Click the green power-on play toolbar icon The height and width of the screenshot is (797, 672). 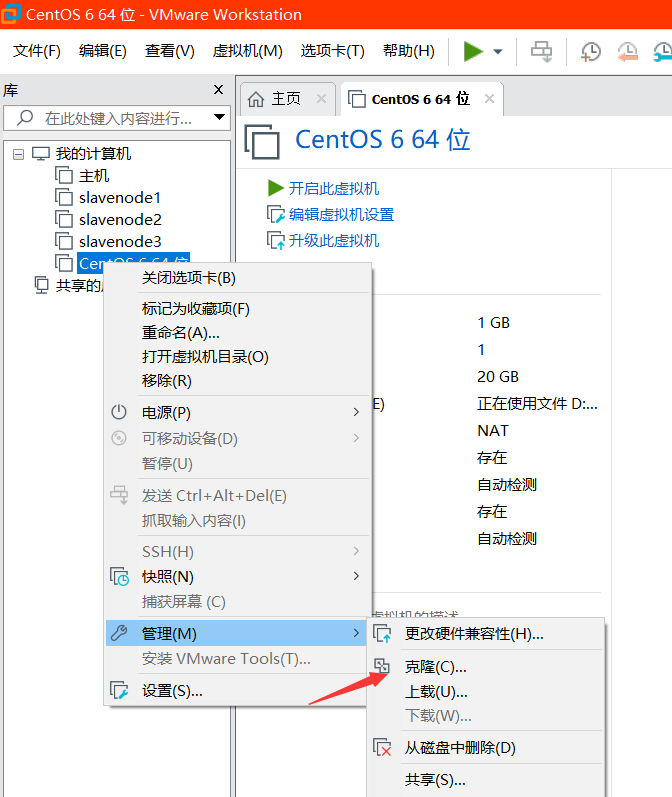[x=473, y=51]
